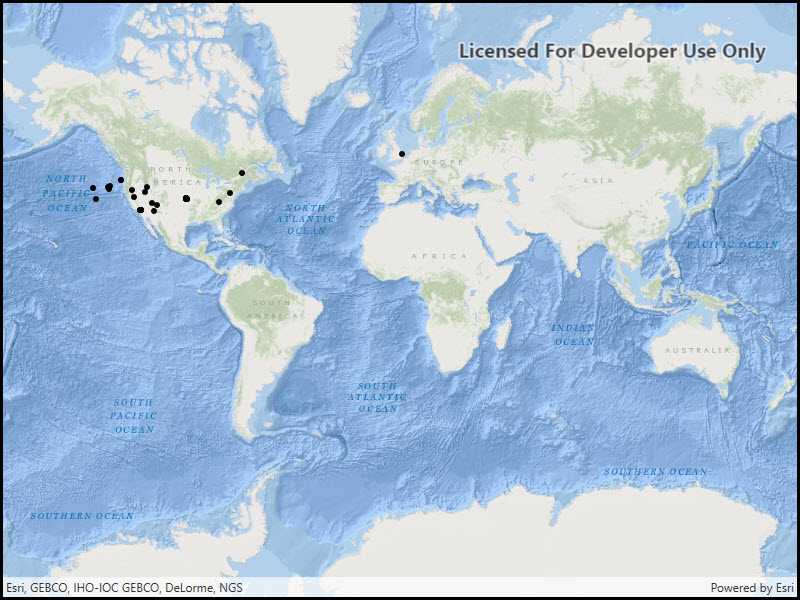Click the 'Licensed For Developer Use Only' watermark
This screenshot has height=600, width=800.
(612, 51)
